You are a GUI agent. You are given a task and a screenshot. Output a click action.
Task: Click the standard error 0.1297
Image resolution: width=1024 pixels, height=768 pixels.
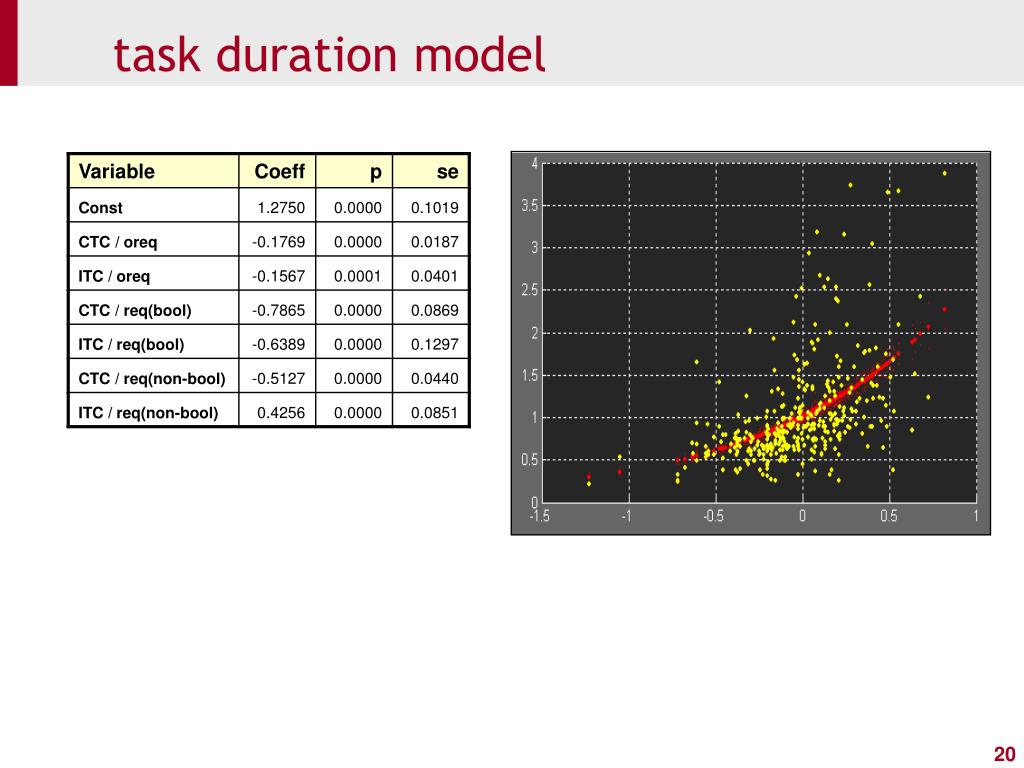pos(434,344)
